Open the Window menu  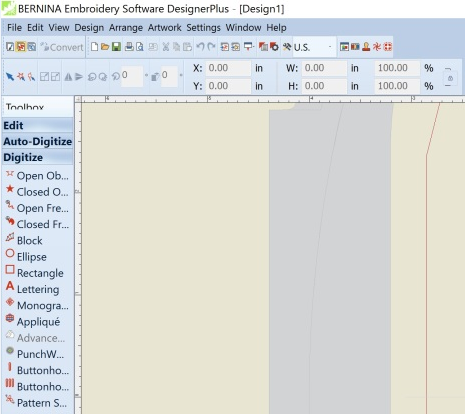[x=243, y=28]
